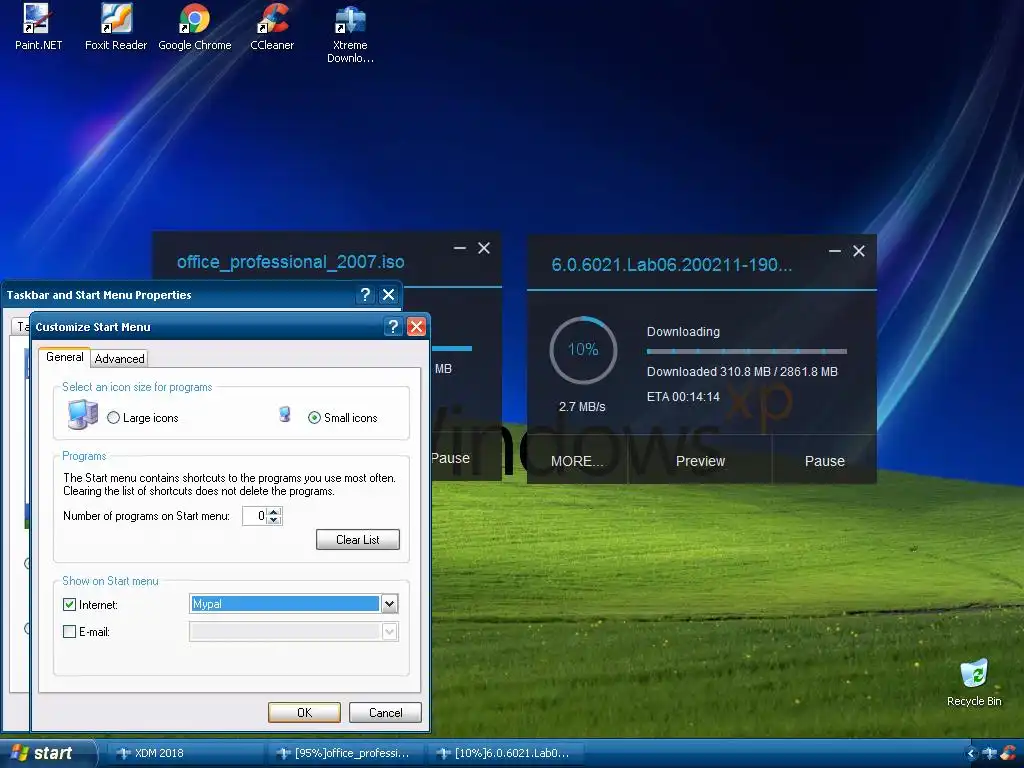Click the large computer icon preview
1024x768 pixels.
[x=83, y=415]
